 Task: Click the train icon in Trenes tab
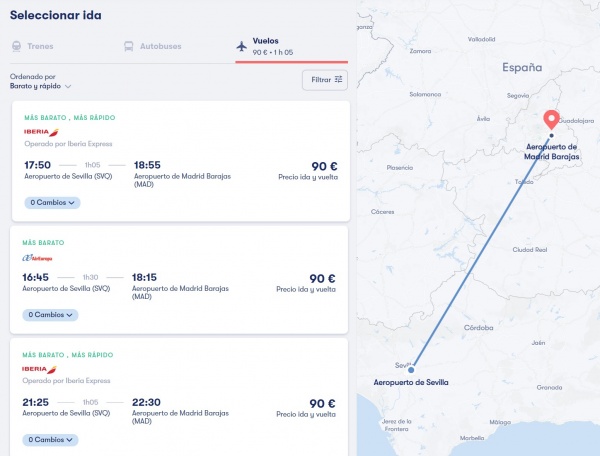16,46
